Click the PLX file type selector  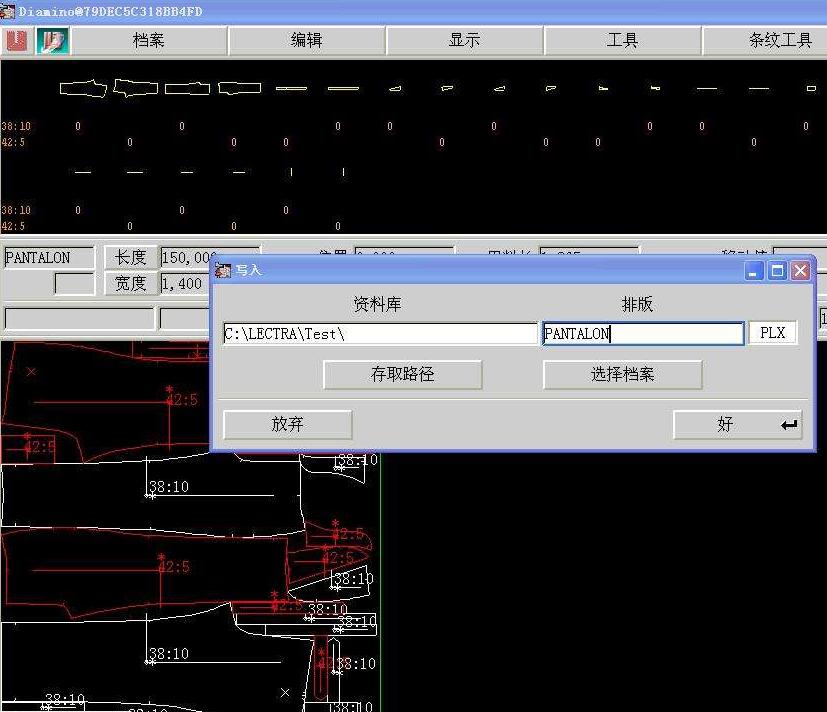772,333
